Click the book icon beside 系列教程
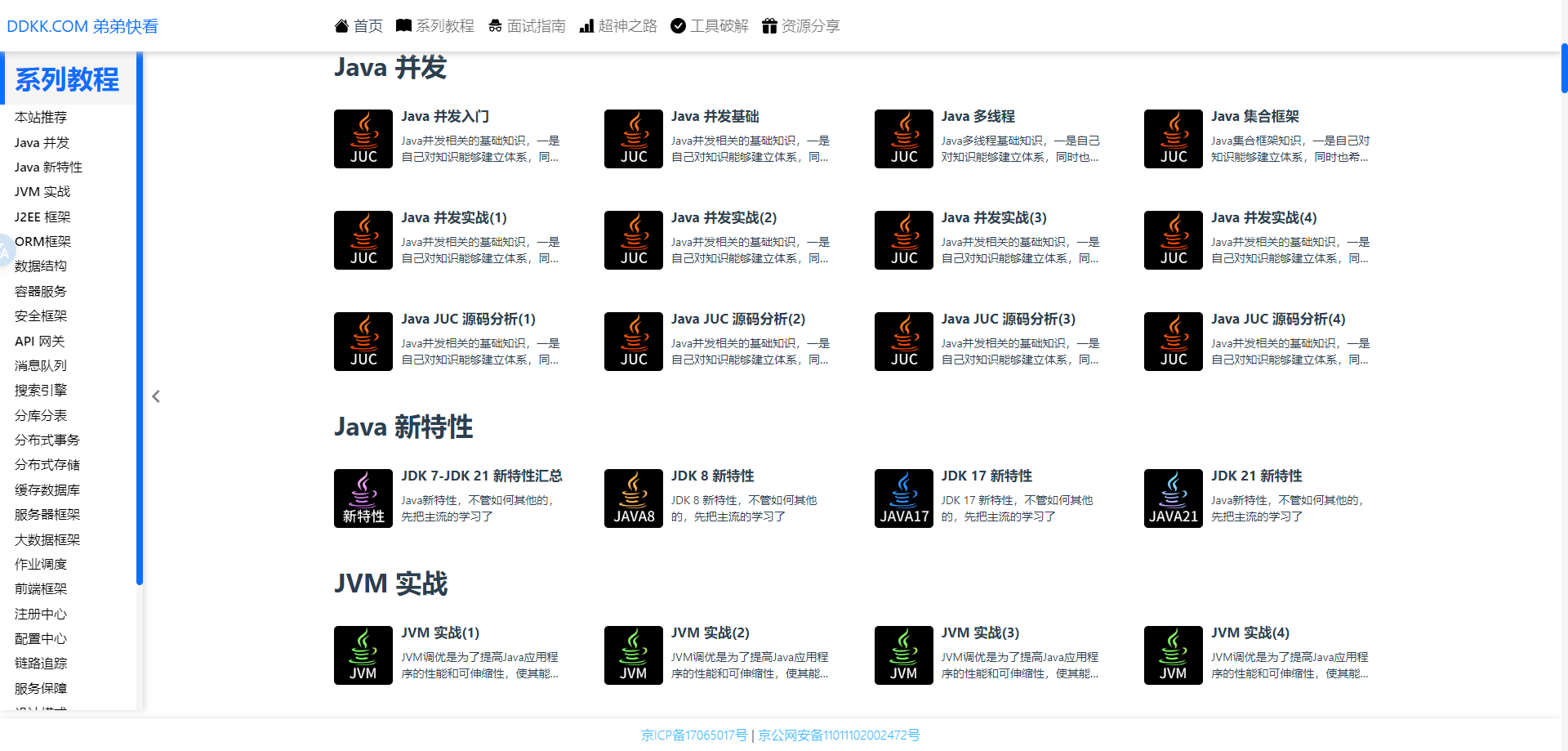The image size is (1568, 751). [x=403, y=25]
